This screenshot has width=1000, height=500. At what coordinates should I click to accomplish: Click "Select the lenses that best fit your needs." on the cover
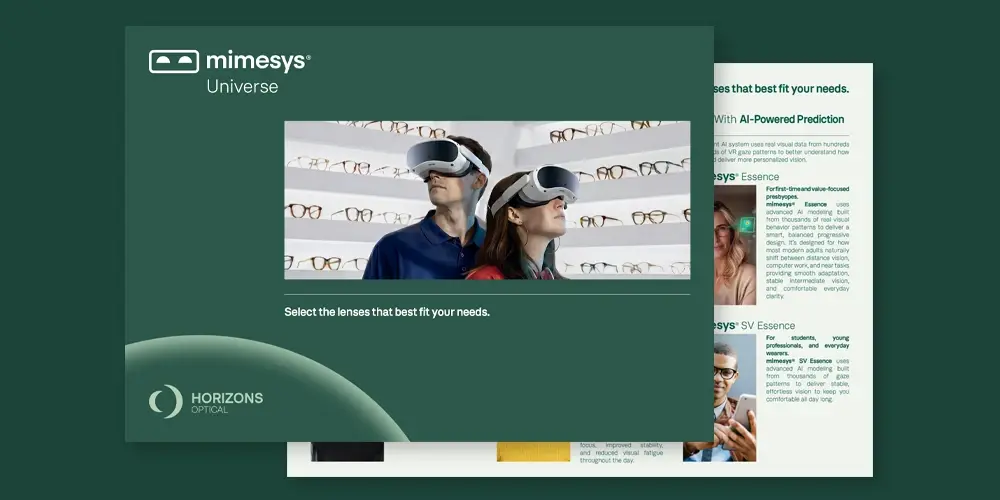point(387,312)
